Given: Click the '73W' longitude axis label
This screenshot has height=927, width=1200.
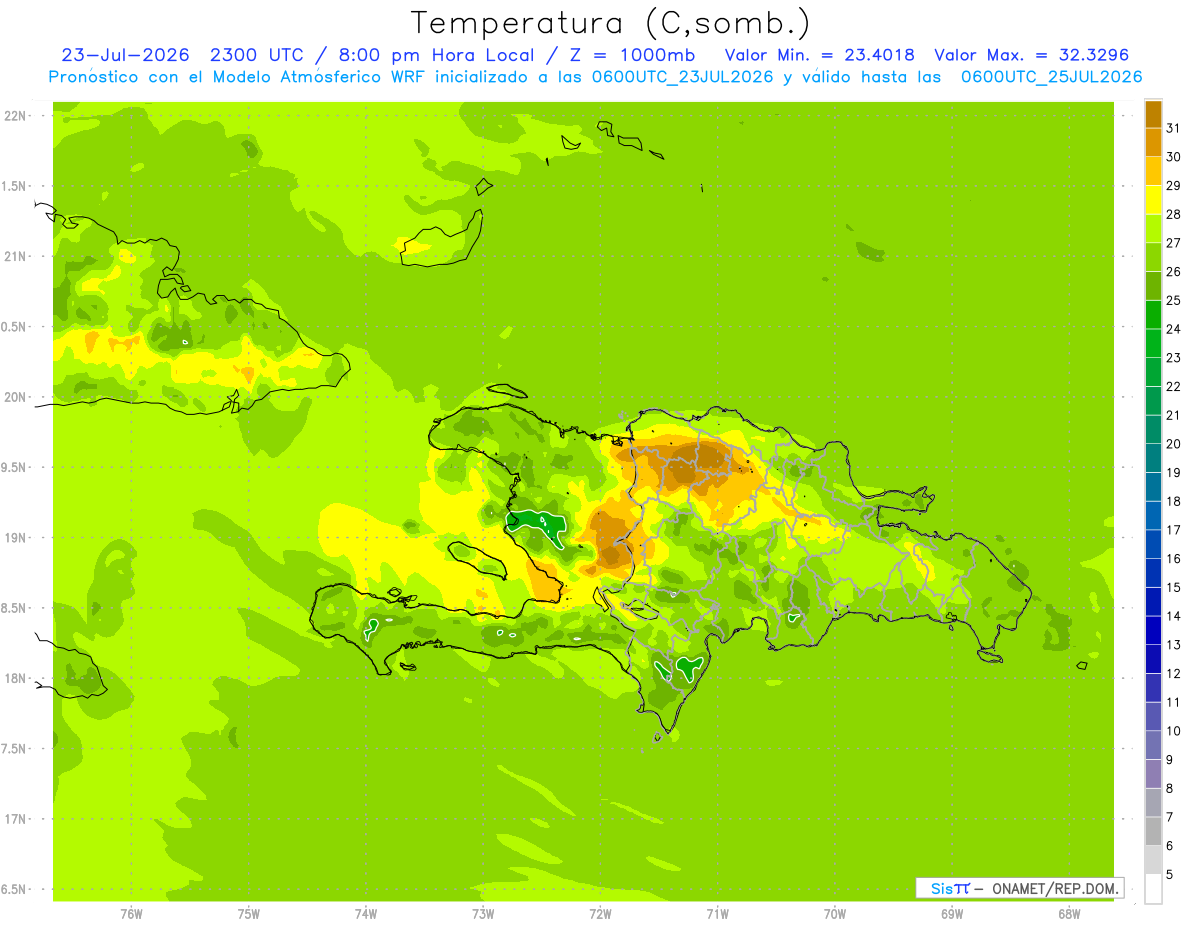Looking at the screenshot, I should pos(483,913).
